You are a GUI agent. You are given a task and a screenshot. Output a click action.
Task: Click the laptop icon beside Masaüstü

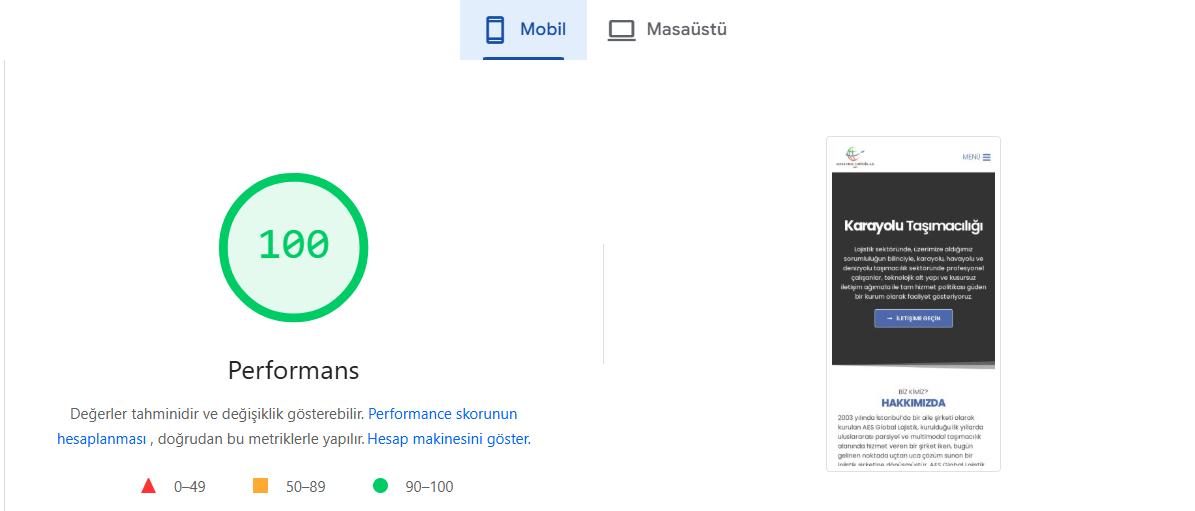pyautogui.click(x=621, y=30)
